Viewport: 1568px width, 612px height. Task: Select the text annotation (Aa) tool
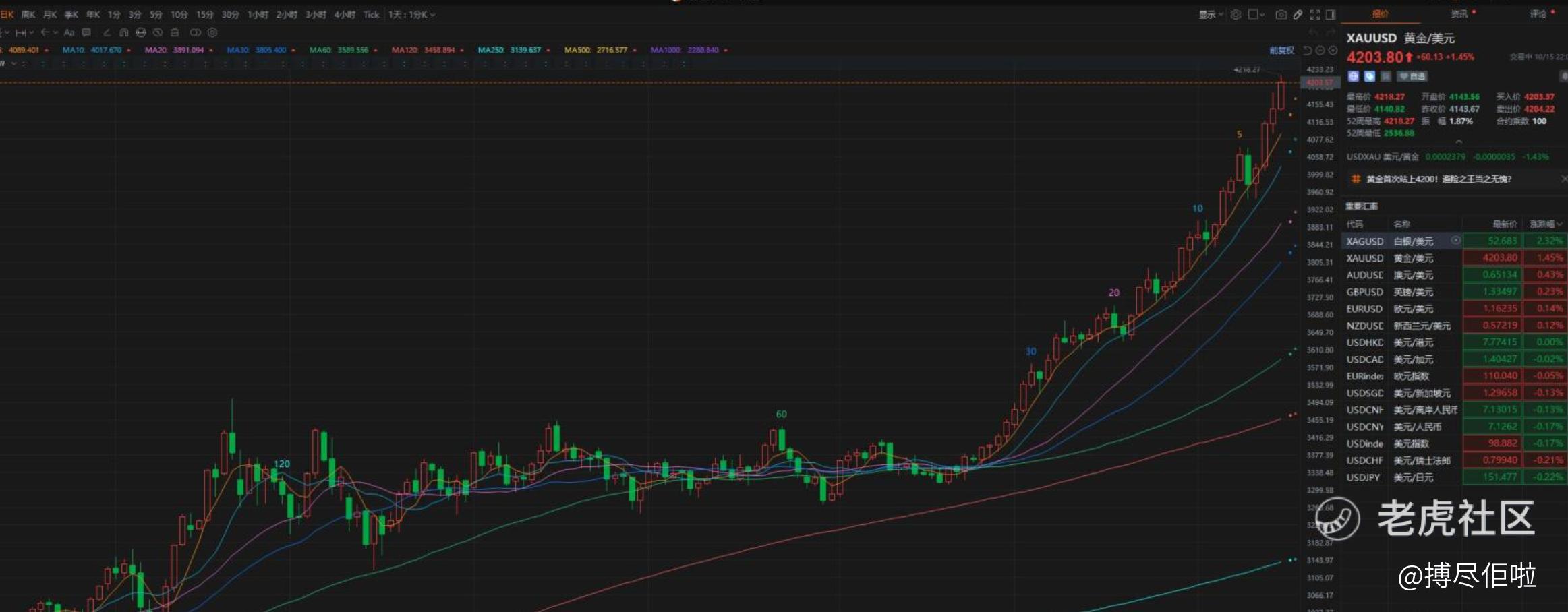pyautogui.click(x=69, y=32)
